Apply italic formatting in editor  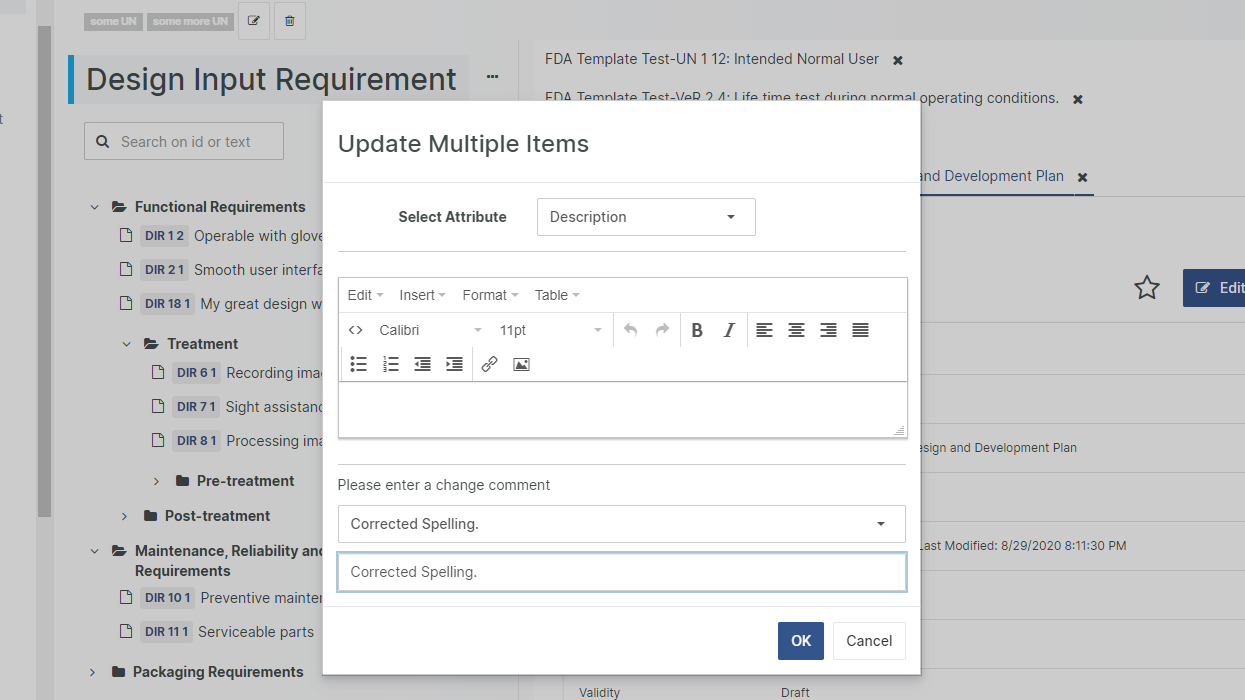point(729,330)
